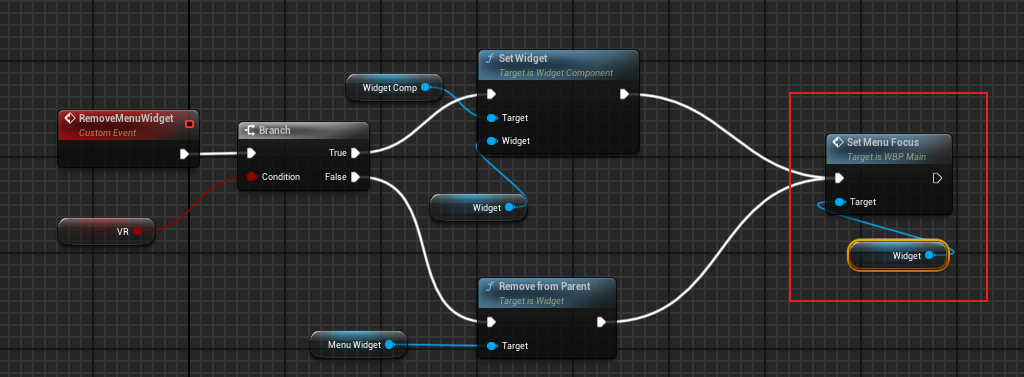The height and width of the screenshot is (377, 1024).
Task: Click the Set Widget node's Widget input pin
Action: tap(492, 140)
